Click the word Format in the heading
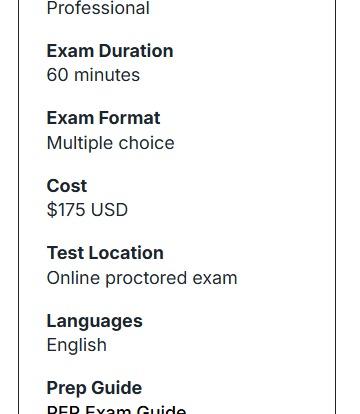 coord(129,118)
